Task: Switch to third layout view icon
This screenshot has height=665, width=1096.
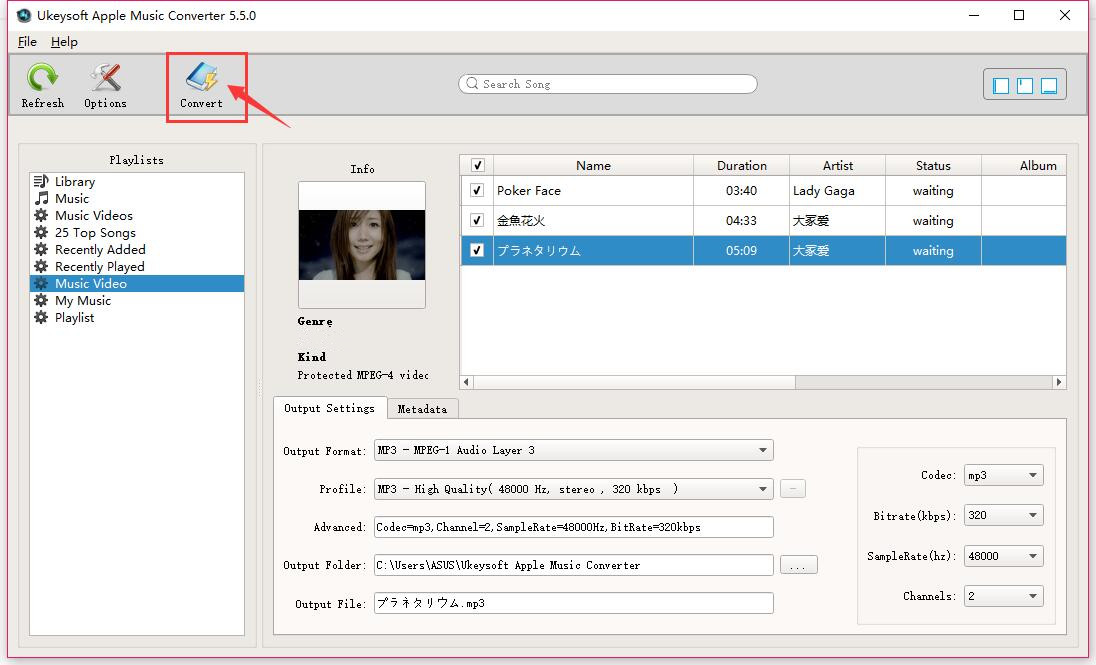Action: pos(1048,86)
